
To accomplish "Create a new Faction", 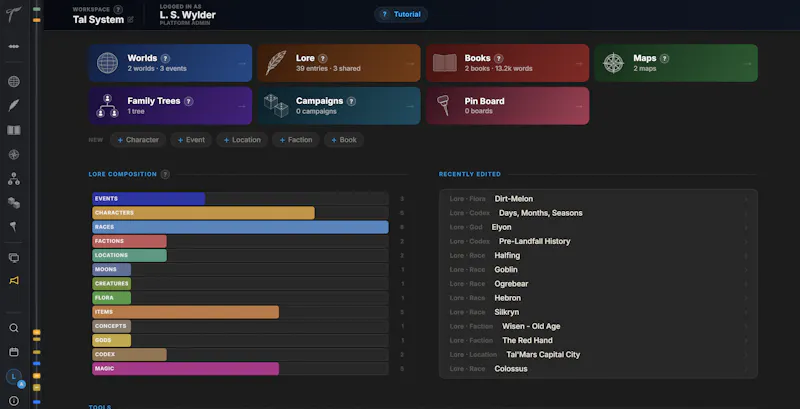I will coord(295,140).
